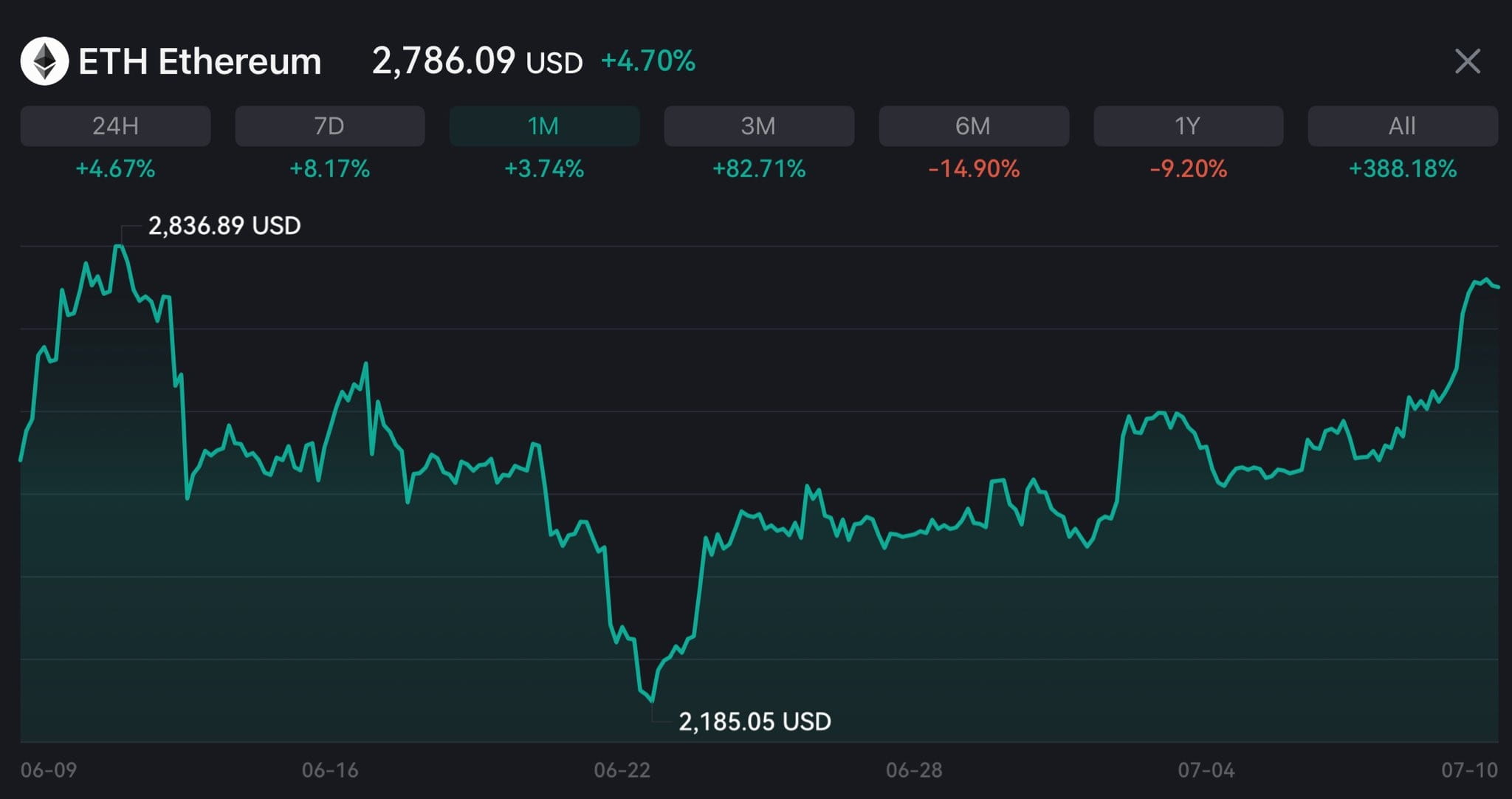This screenshot has height=799, width=1512.
Task: Select the 7D time range tab
Action: (x=330, y=126)
